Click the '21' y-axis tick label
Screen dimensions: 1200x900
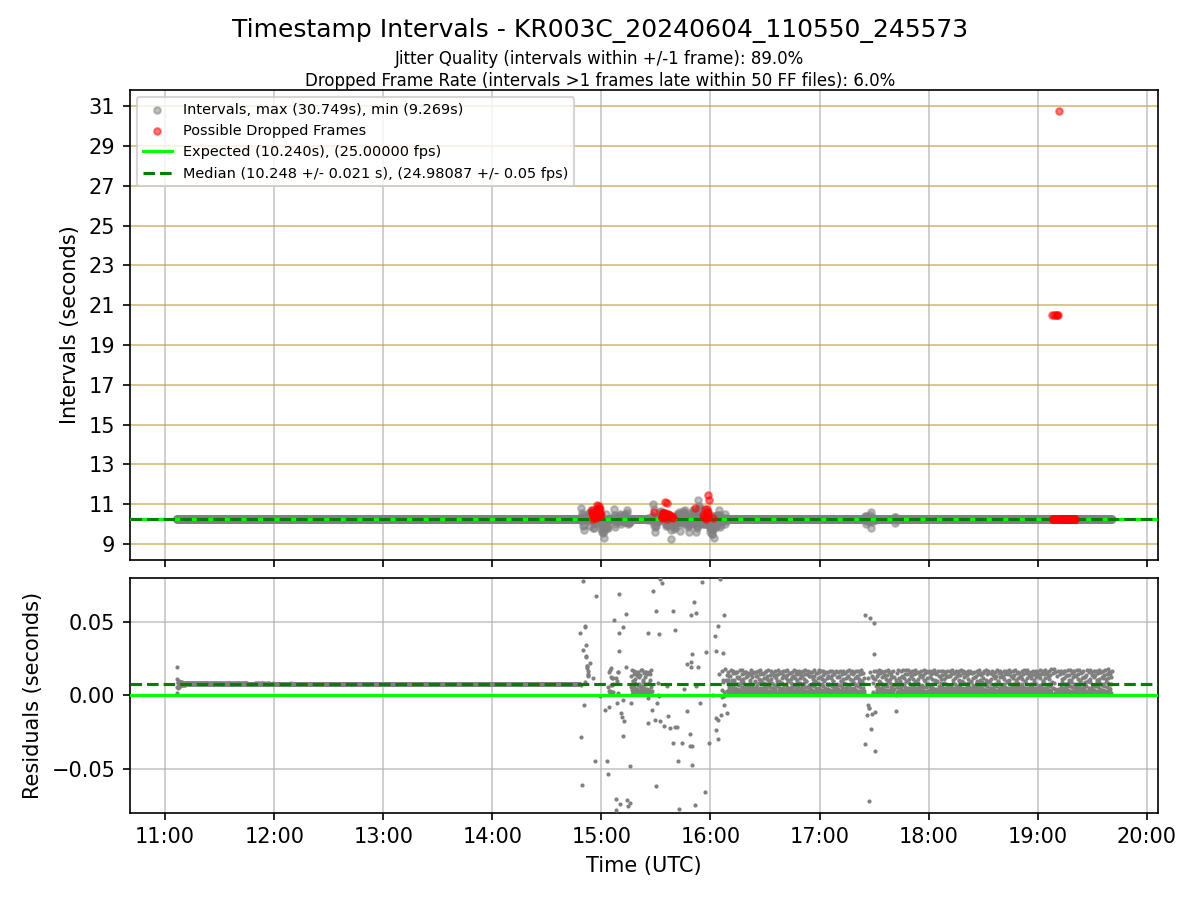[x=102, y=305]
